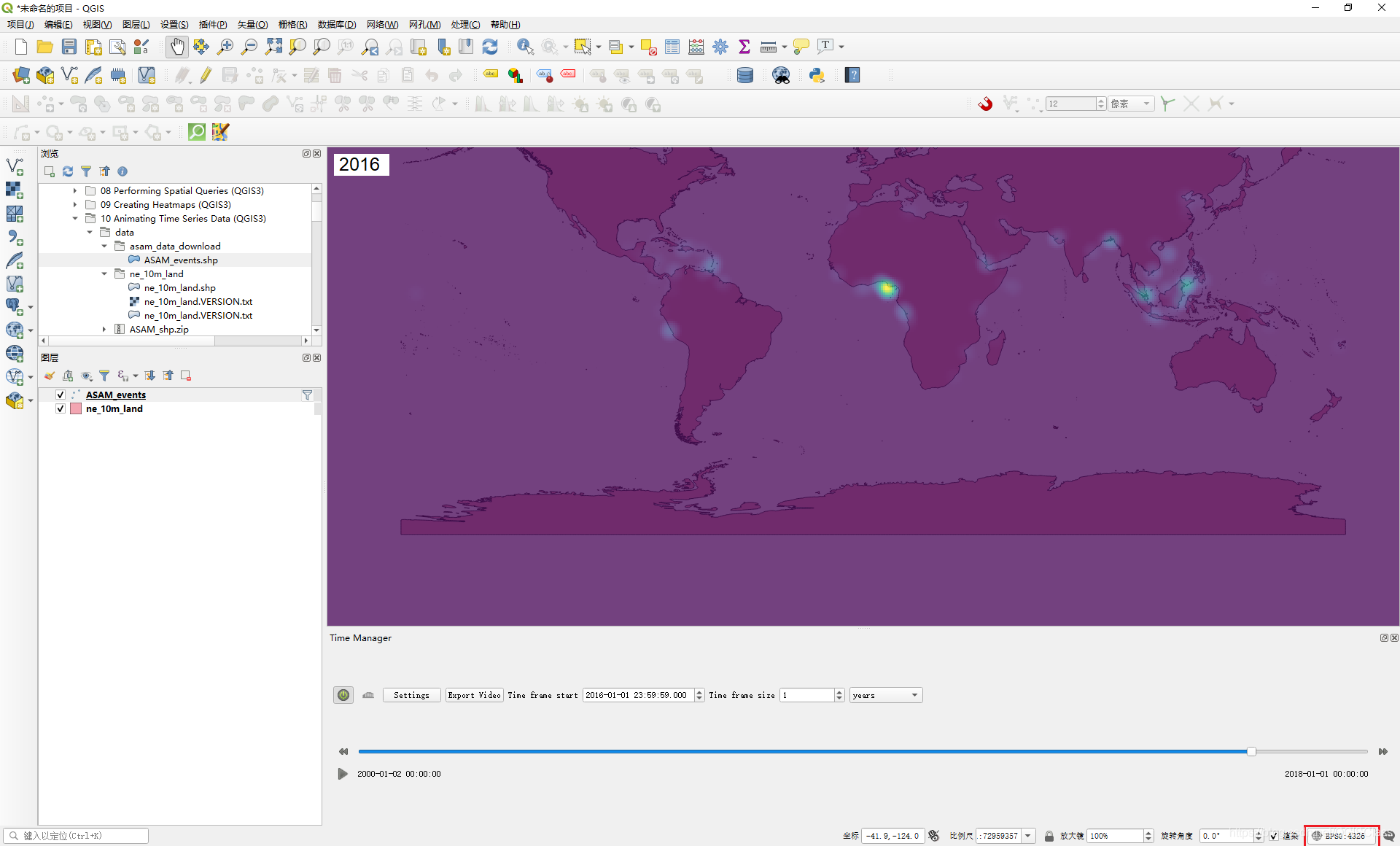Click the Statistical Summary sigma icon
Image resolution: width=1400 pixels, height=846 pixels.
pyautogui.click(x=744, y=47)
